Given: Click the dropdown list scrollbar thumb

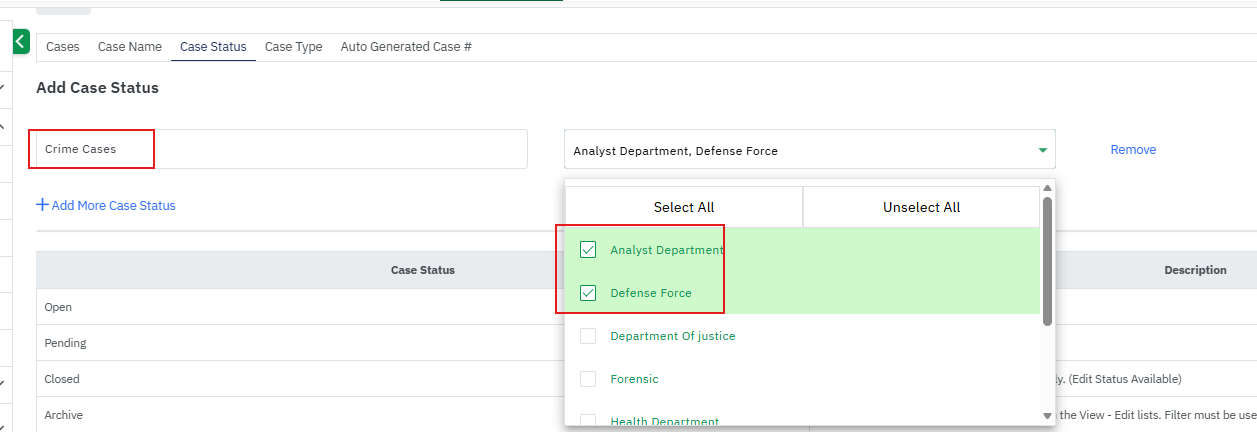Looking at the screenshot, I should click(x=1047, y=260).
